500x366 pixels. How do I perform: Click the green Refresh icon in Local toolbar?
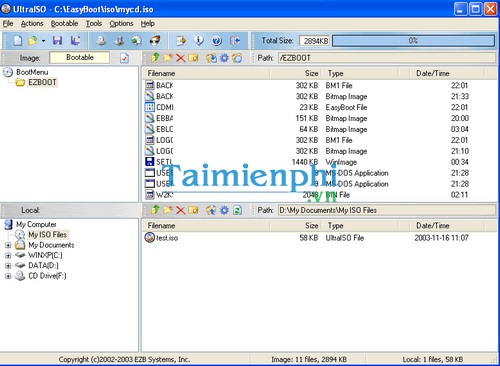coord(237,210)
